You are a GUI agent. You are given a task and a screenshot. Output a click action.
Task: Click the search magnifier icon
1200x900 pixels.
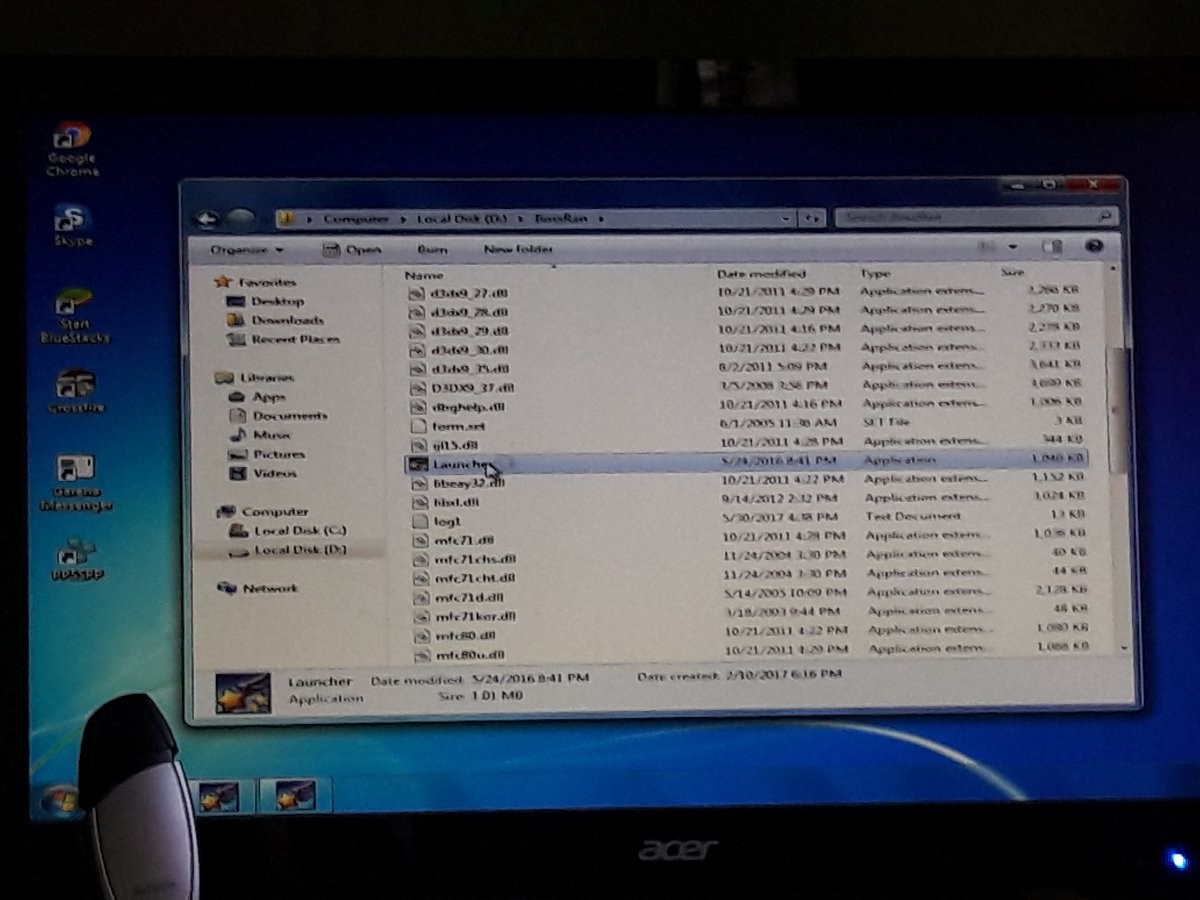coord(1105,216)
